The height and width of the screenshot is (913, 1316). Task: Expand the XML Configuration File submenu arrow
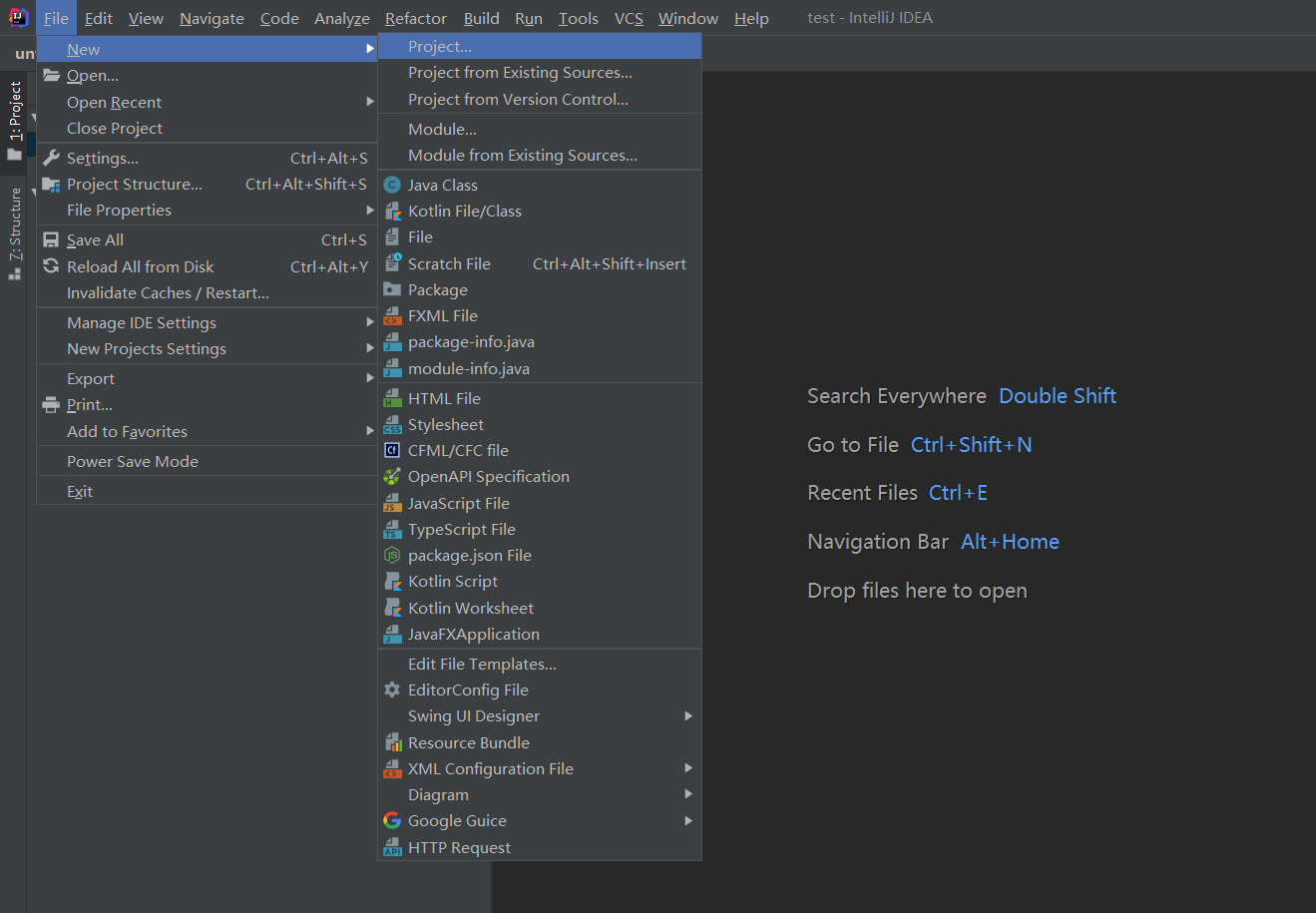(688, 769)
